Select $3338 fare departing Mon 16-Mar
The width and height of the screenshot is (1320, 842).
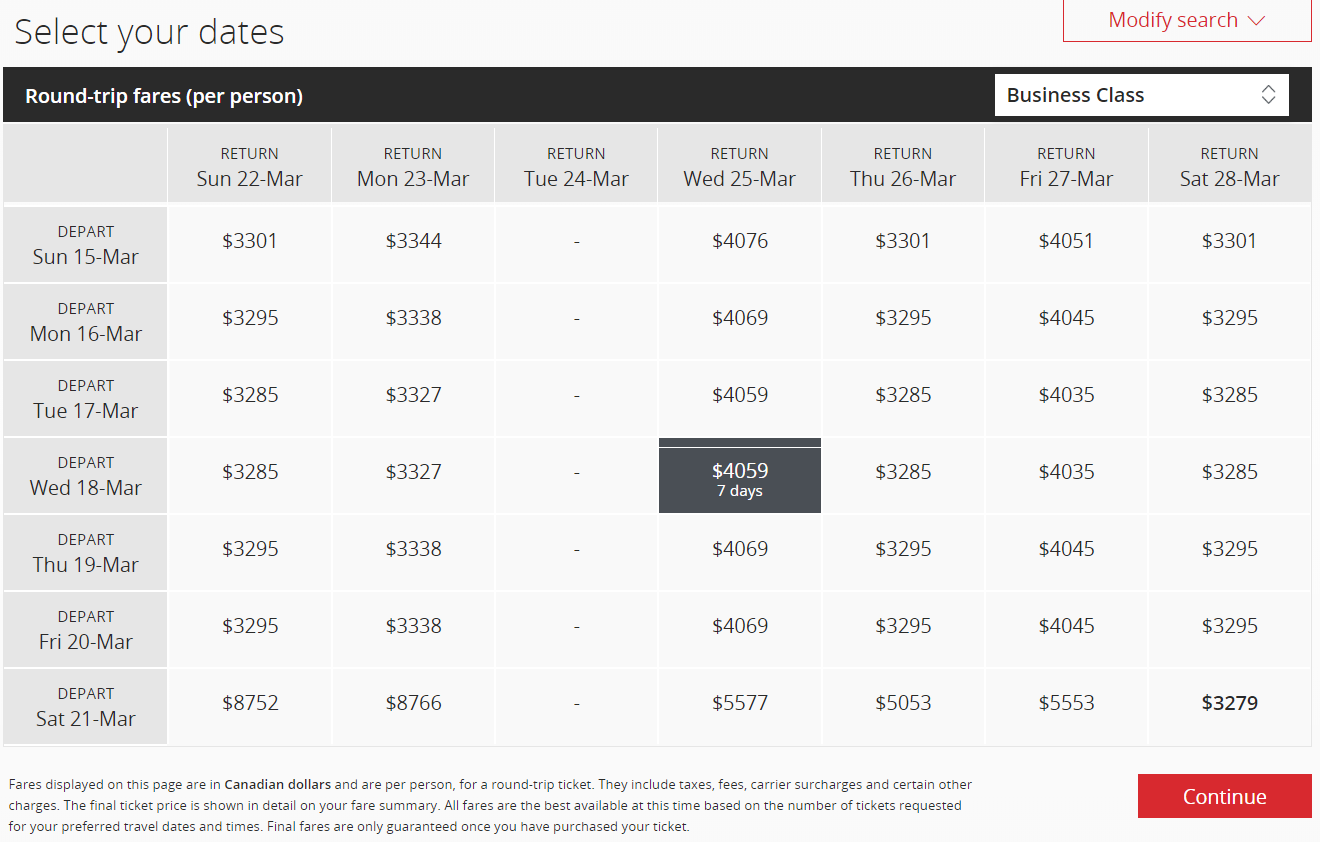[413, 318]
